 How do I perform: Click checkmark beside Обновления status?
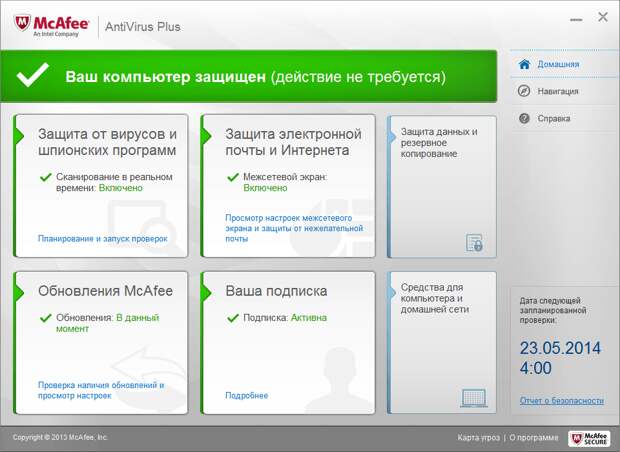pyautogui.click(x=46, y=318)
